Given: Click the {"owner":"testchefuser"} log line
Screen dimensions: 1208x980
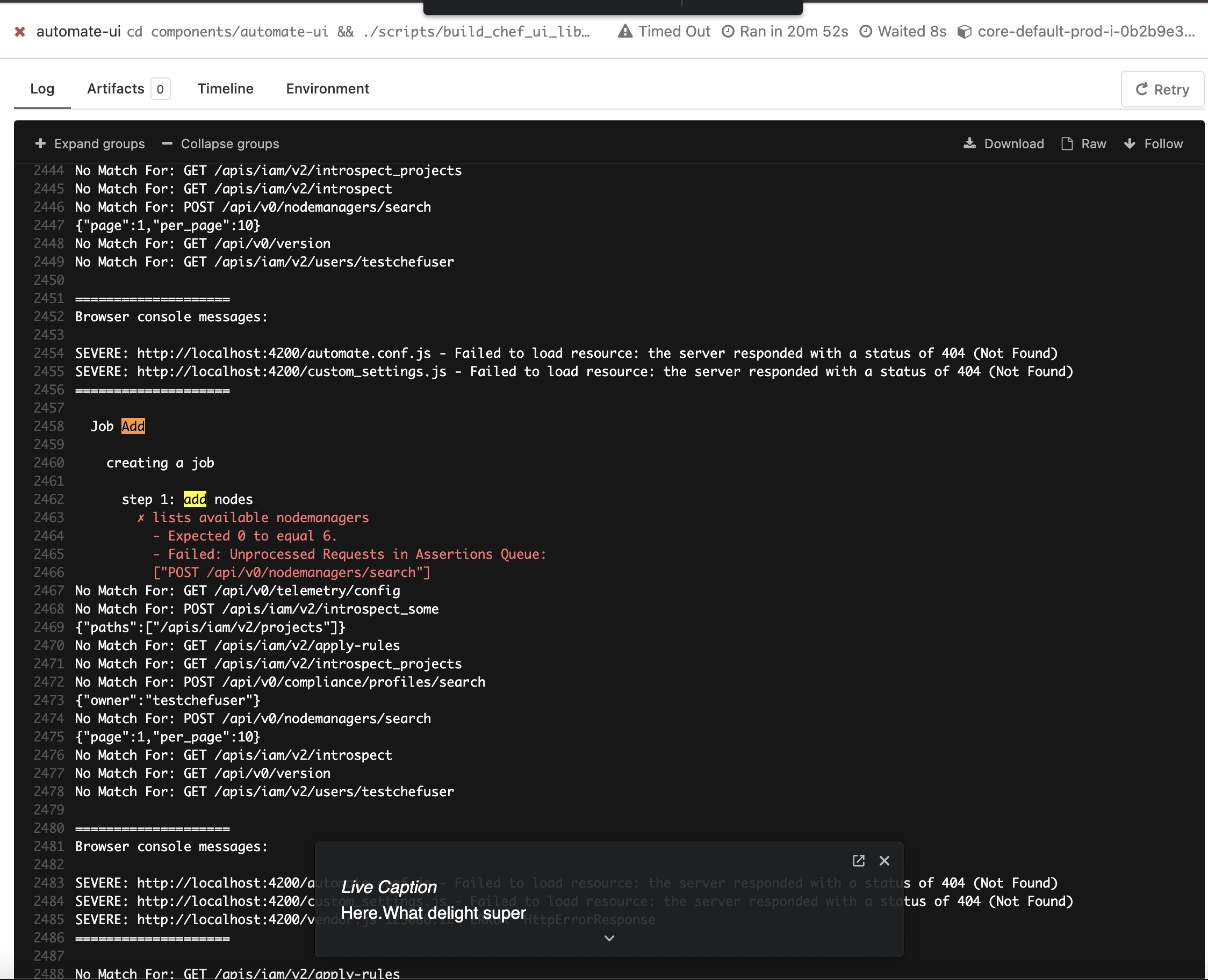Looking at the screenshot, I should click(x=168, y=700).
